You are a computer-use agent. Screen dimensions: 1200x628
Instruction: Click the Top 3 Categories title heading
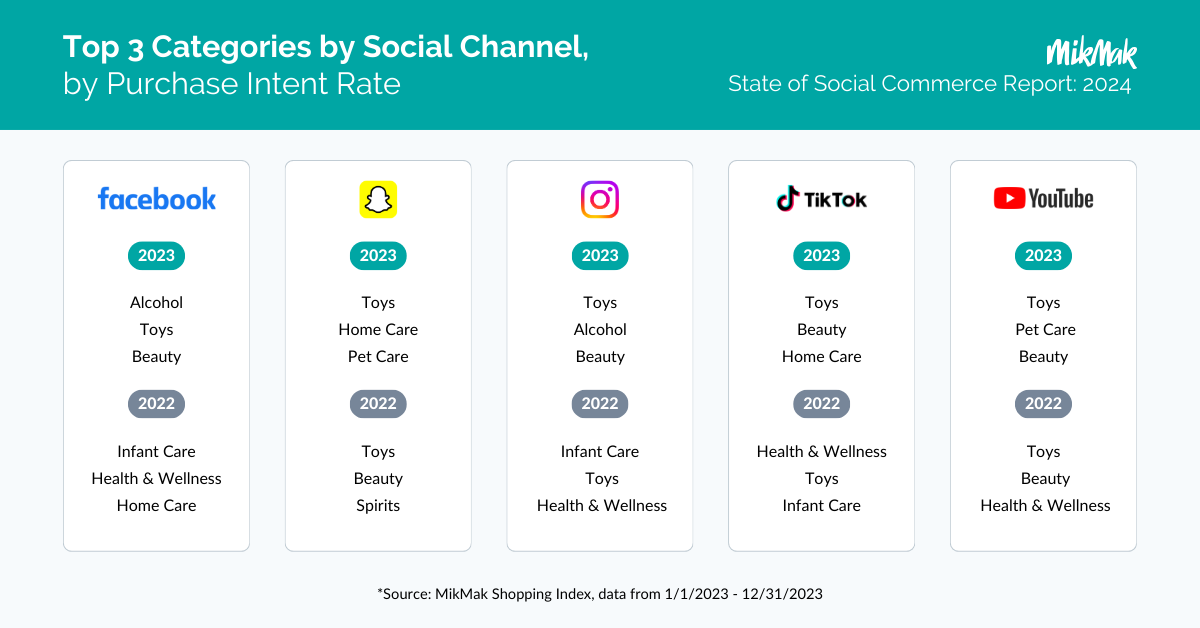tap(326, 47)
